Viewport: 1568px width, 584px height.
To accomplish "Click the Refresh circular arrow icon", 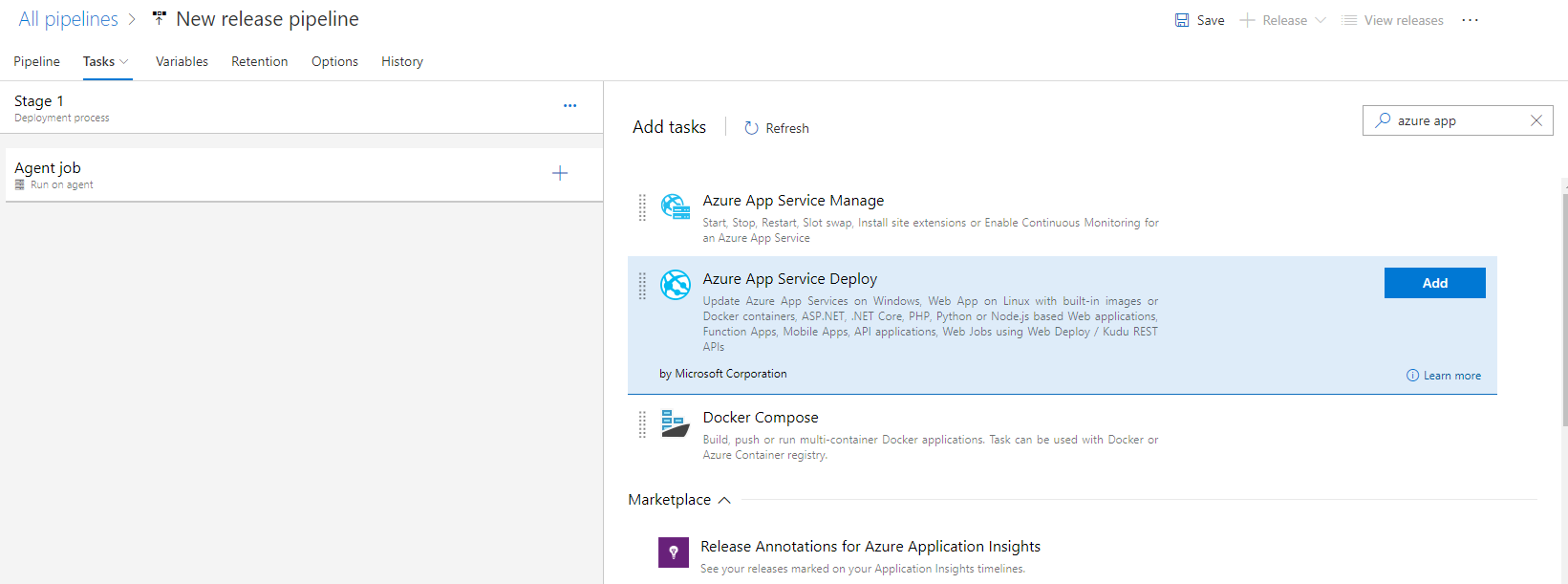I will (751, 128).
